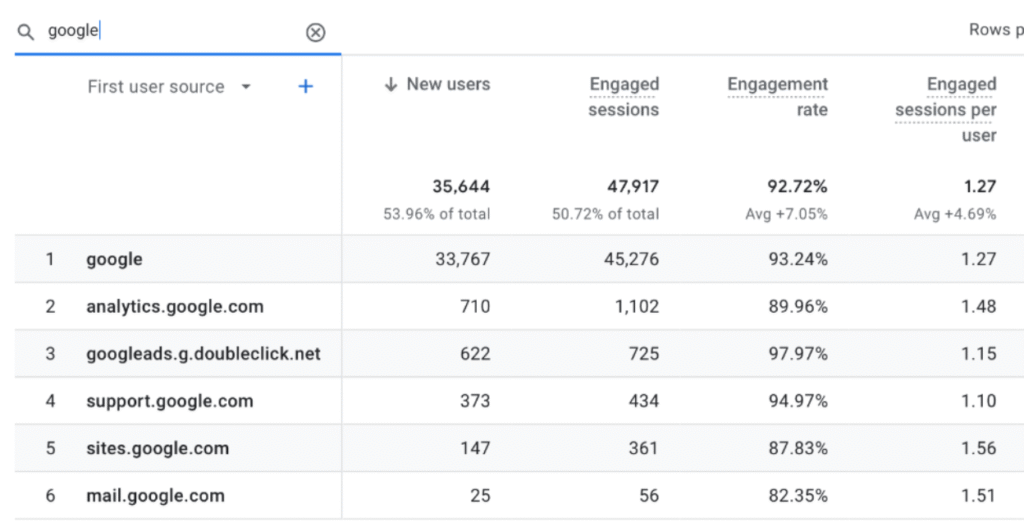Click the 97.97% engagement rate cell
The height and width of the screenshot is (527, 1024).
pyautogui.click(x=796, y=354)
